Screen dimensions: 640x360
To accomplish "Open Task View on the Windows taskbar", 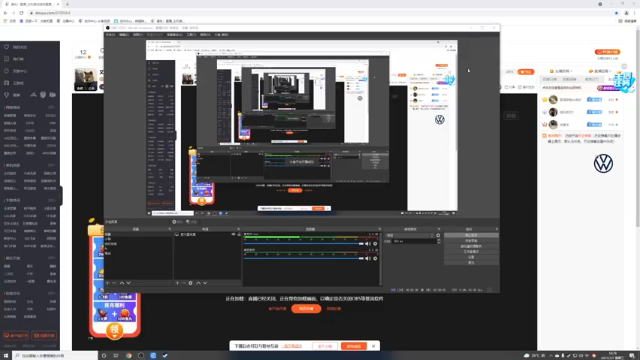I will pyautogui.click(x=116, y=356).
